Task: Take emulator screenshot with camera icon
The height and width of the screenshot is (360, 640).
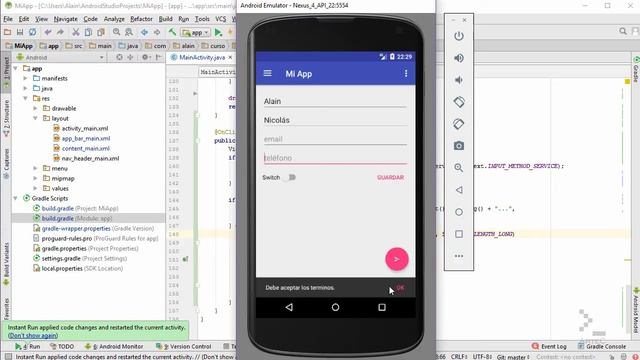Action: click(459, 146)
